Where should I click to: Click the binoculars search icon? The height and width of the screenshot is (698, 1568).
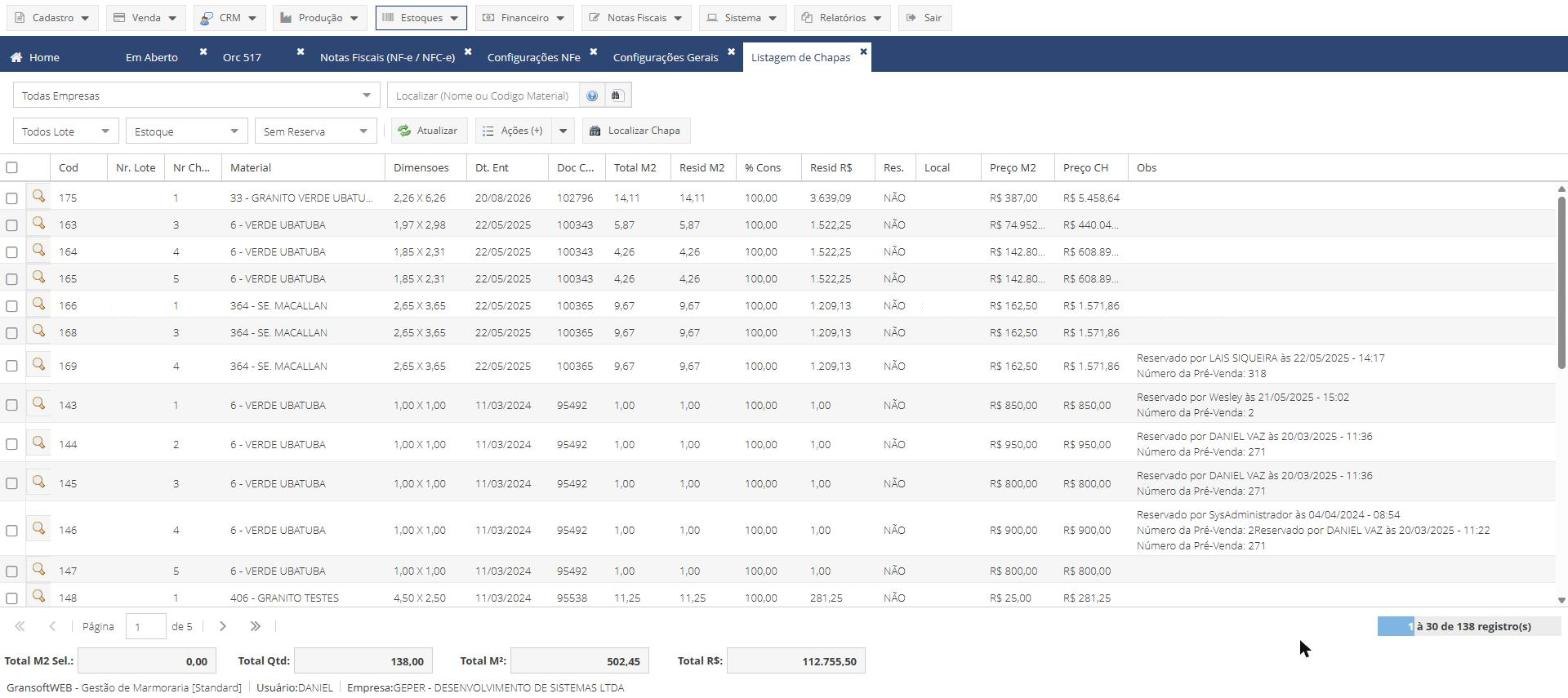[x=617, y=96]
